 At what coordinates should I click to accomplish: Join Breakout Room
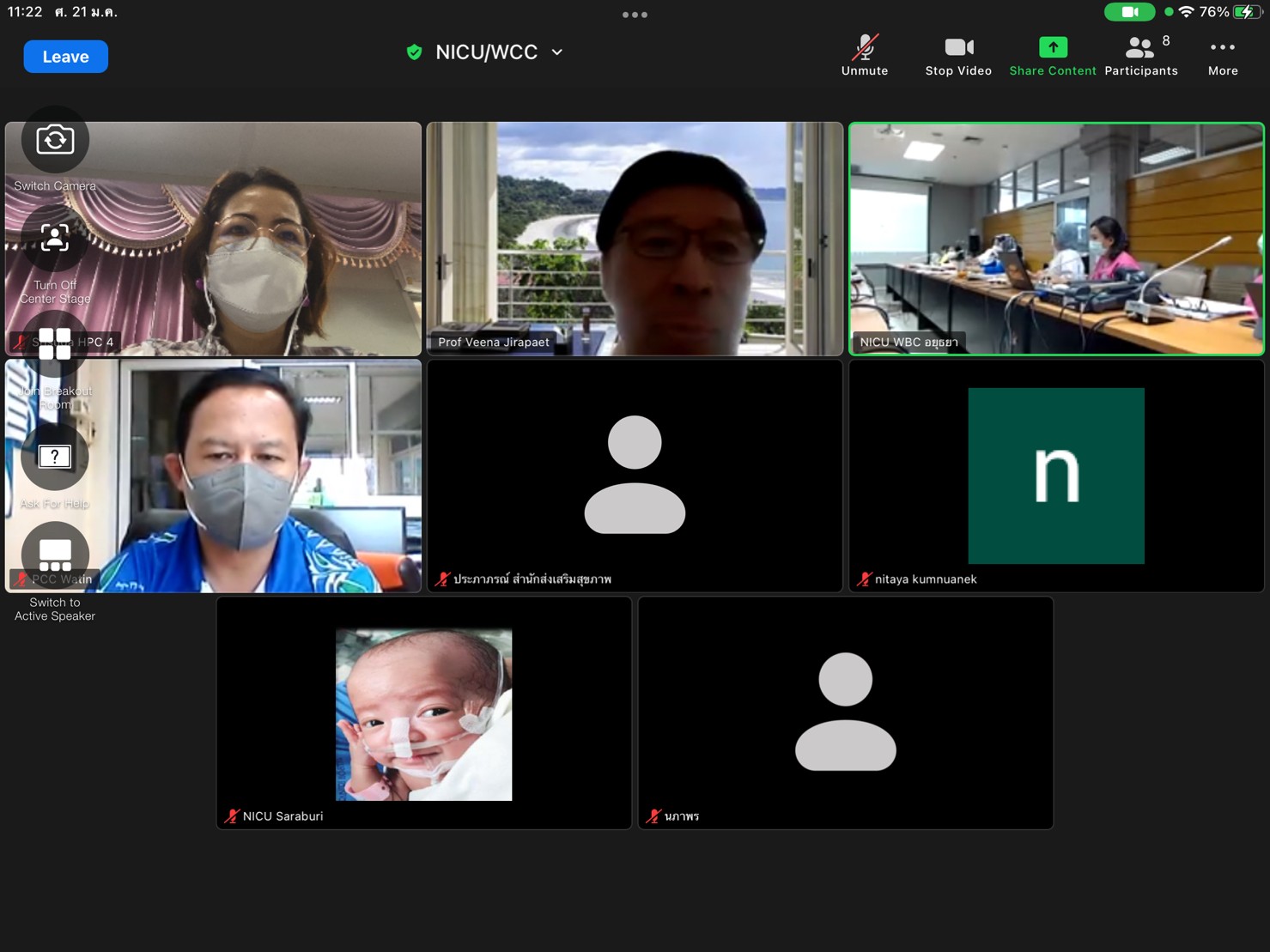tap(55, 344)
